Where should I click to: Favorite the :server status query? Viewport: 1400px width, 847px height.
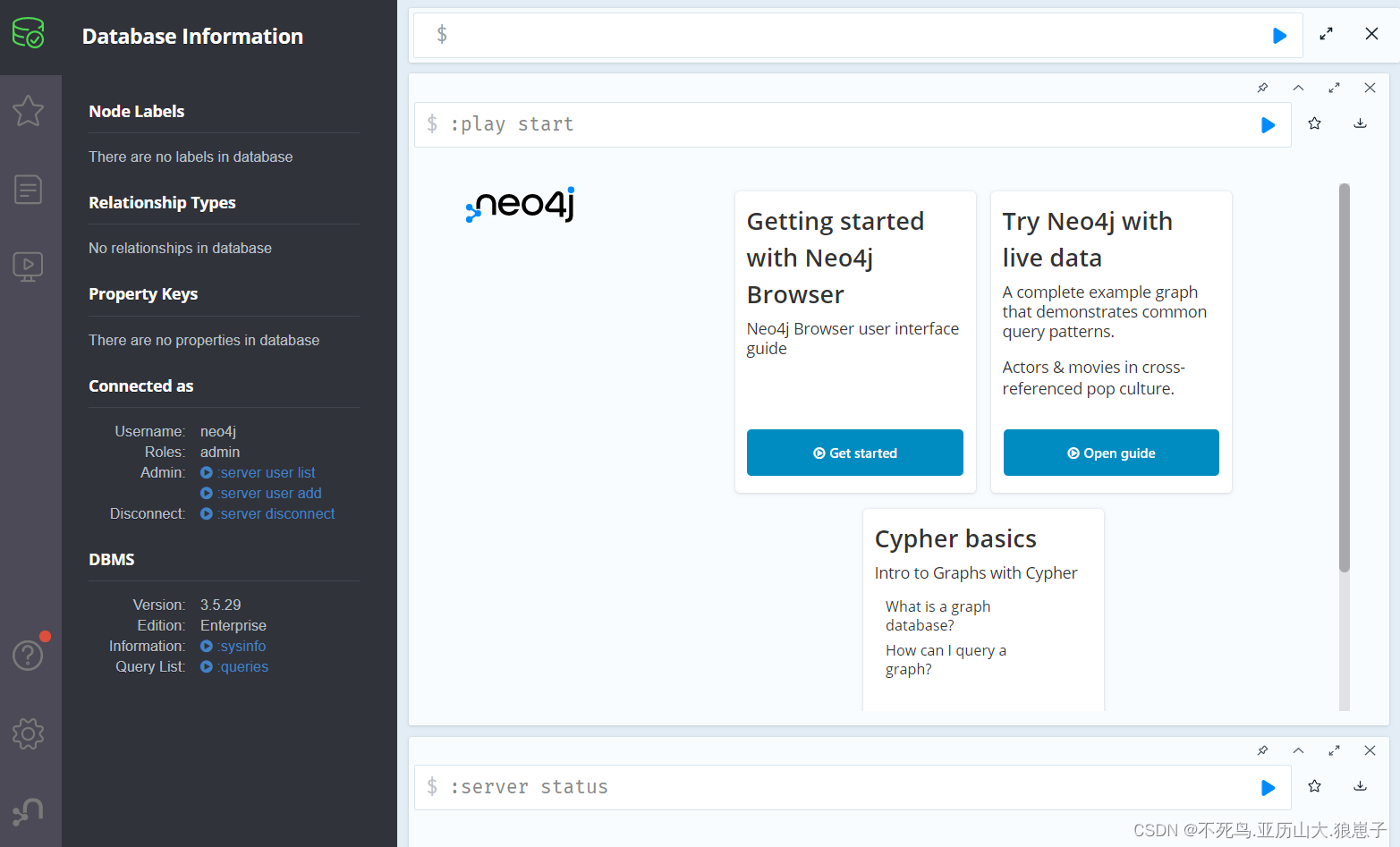(1314, 786)
